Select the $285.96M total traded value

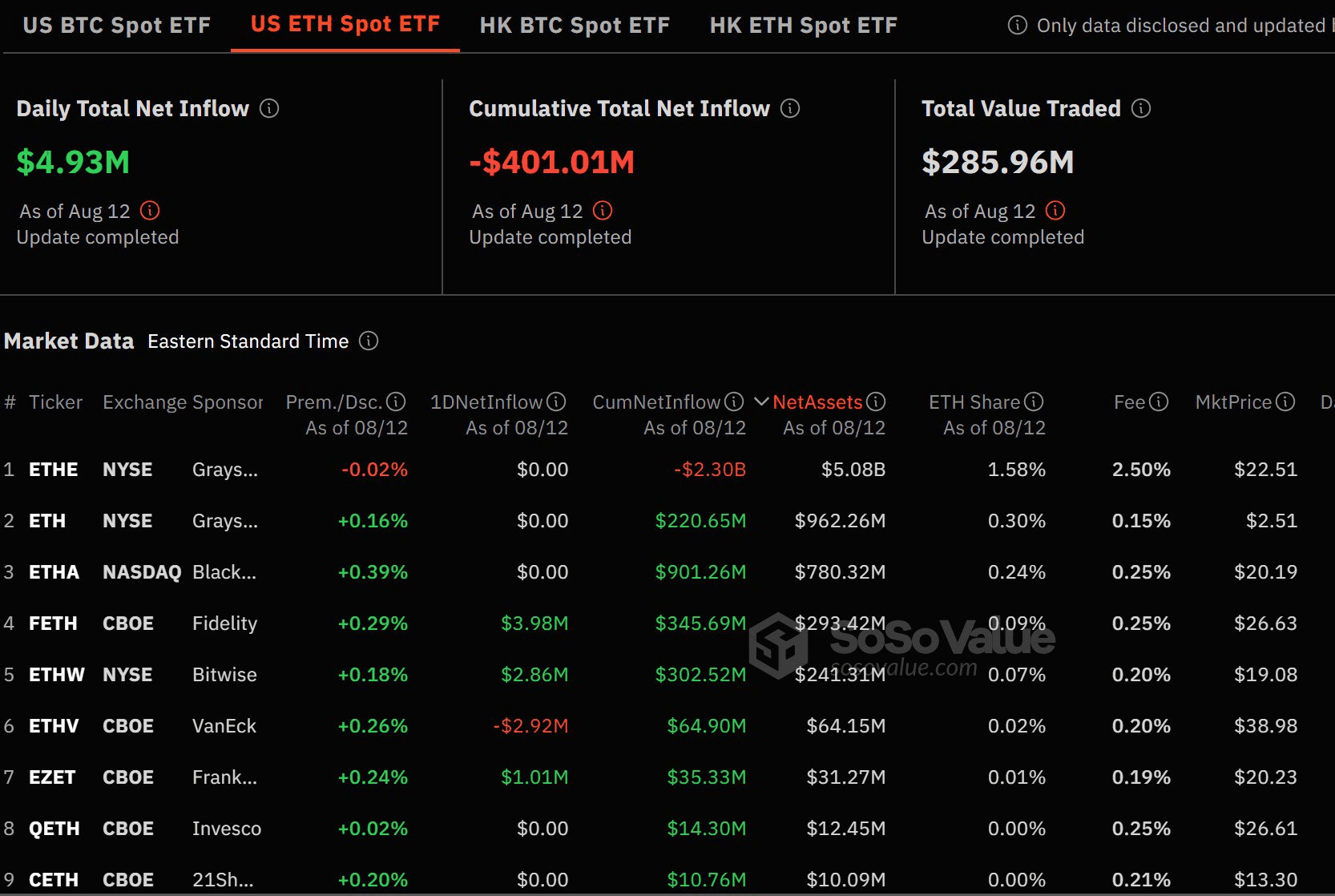click(x=998, y=162)
